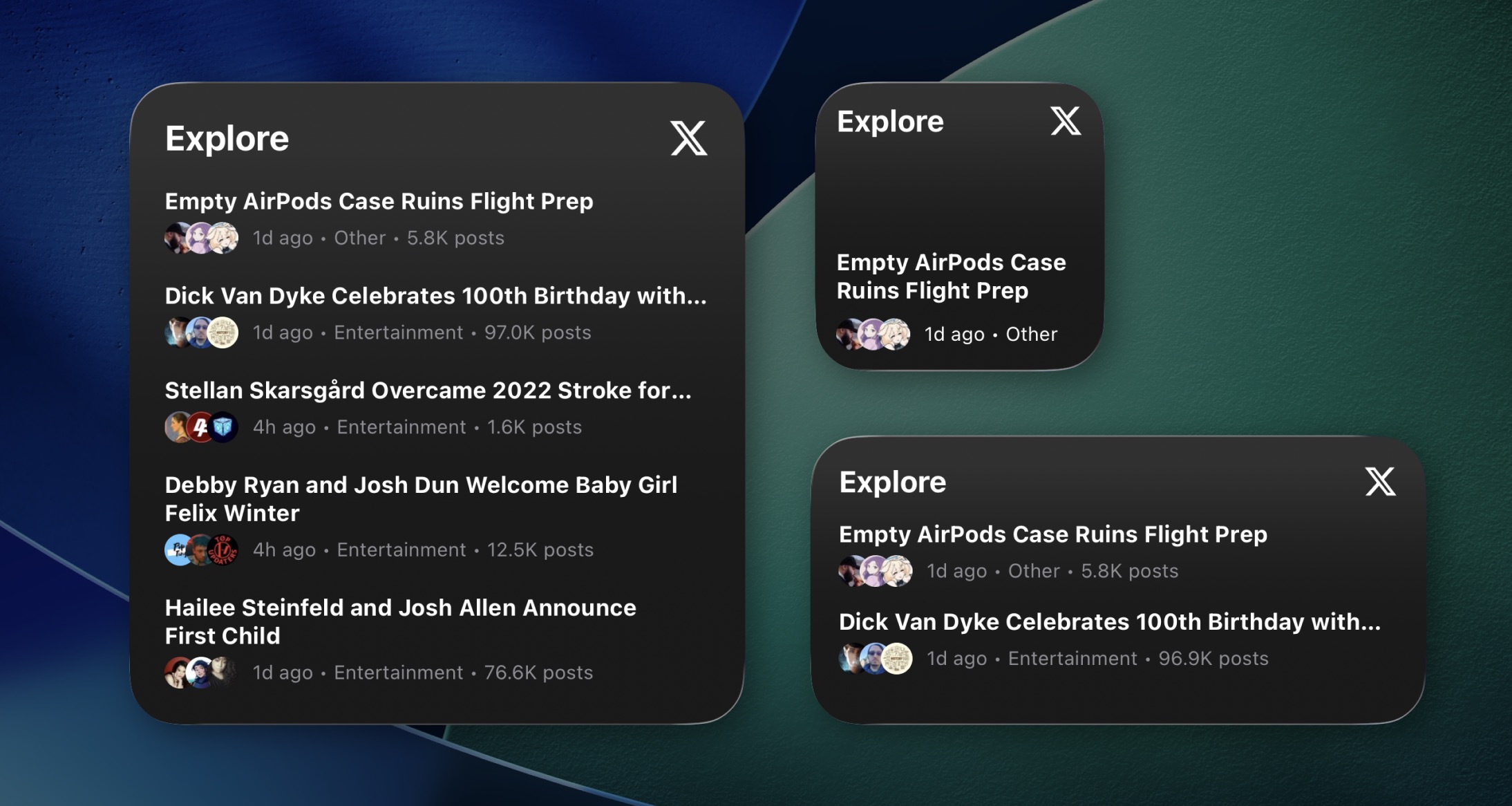Open the Stellan Skarsgård stroke story
Image resolution: width=1512 pixels, height=806 pixels.
pyautogui.click(x=428, y=391)
